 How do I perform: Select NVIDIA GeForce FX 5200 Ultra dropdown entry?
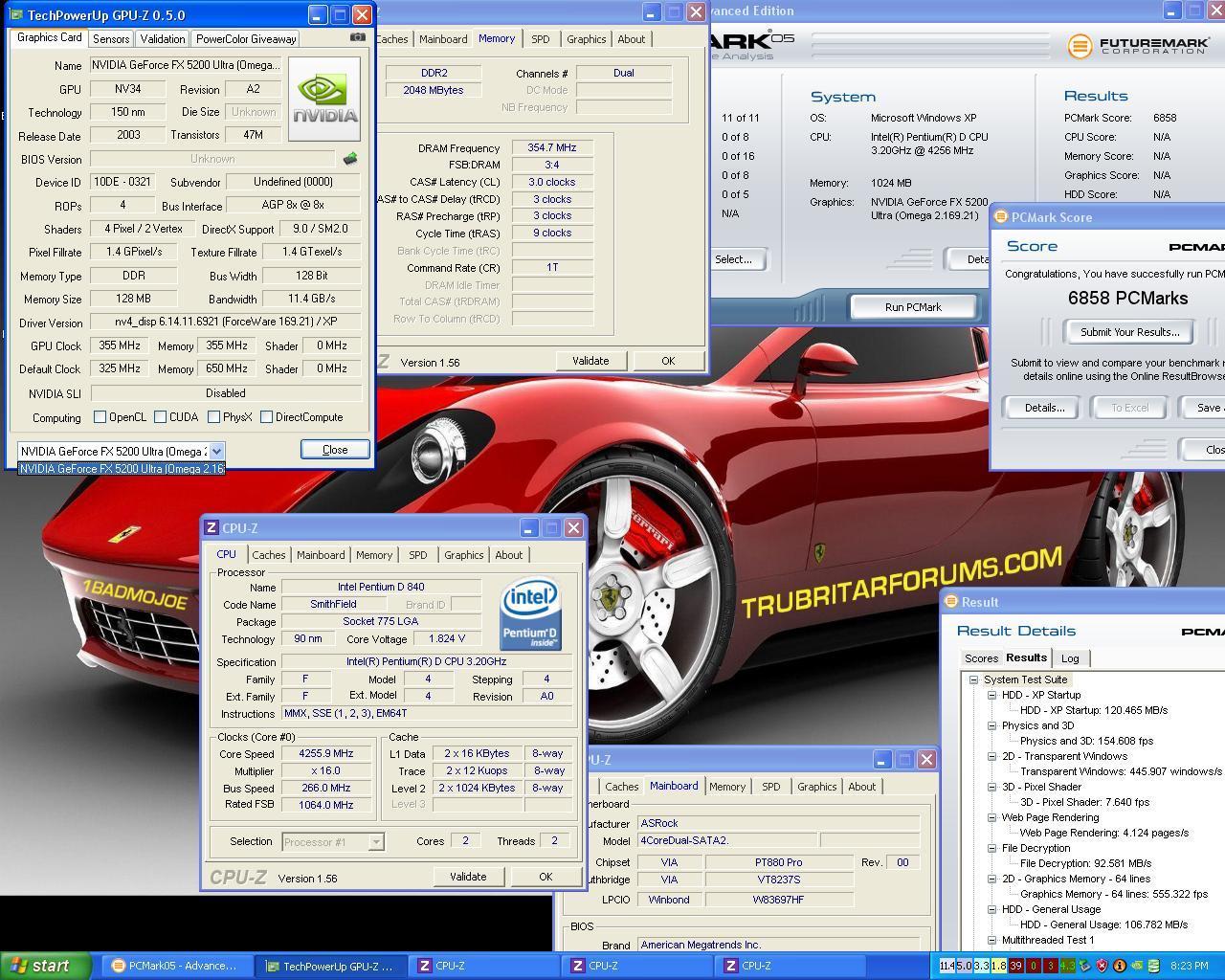[121, 468]
